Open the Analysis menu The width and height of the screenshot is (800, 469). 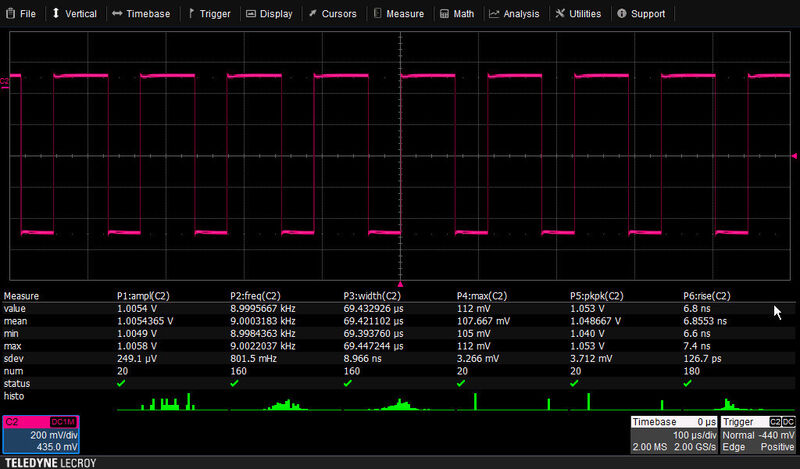[514, 14]
